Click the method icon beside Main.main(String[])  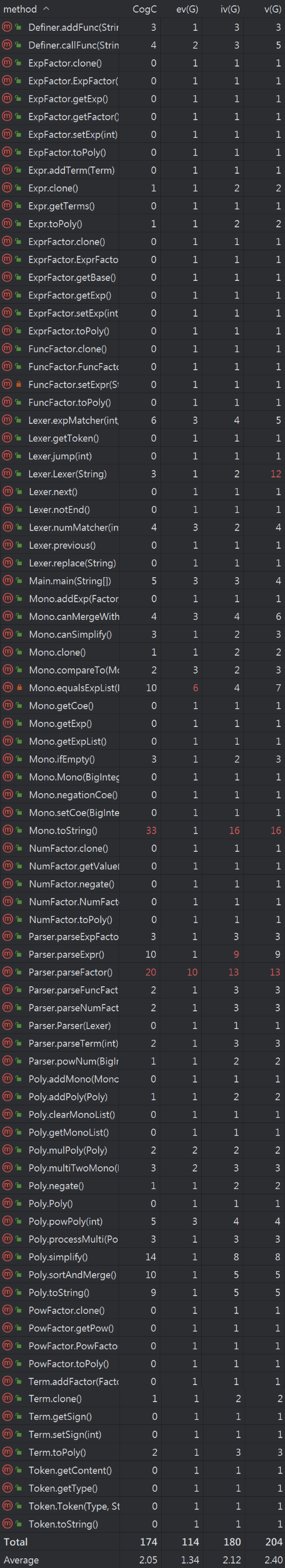(7, 581)
